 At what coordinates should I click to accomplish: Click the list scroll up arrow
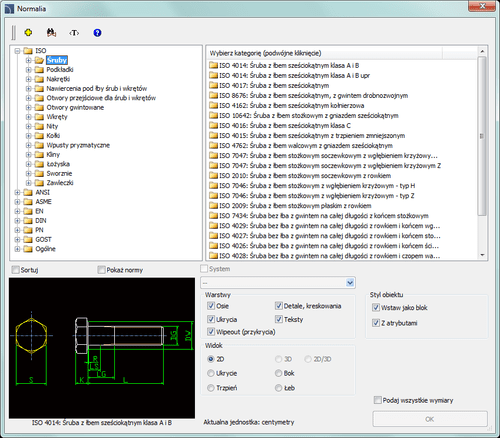(482, 51)
